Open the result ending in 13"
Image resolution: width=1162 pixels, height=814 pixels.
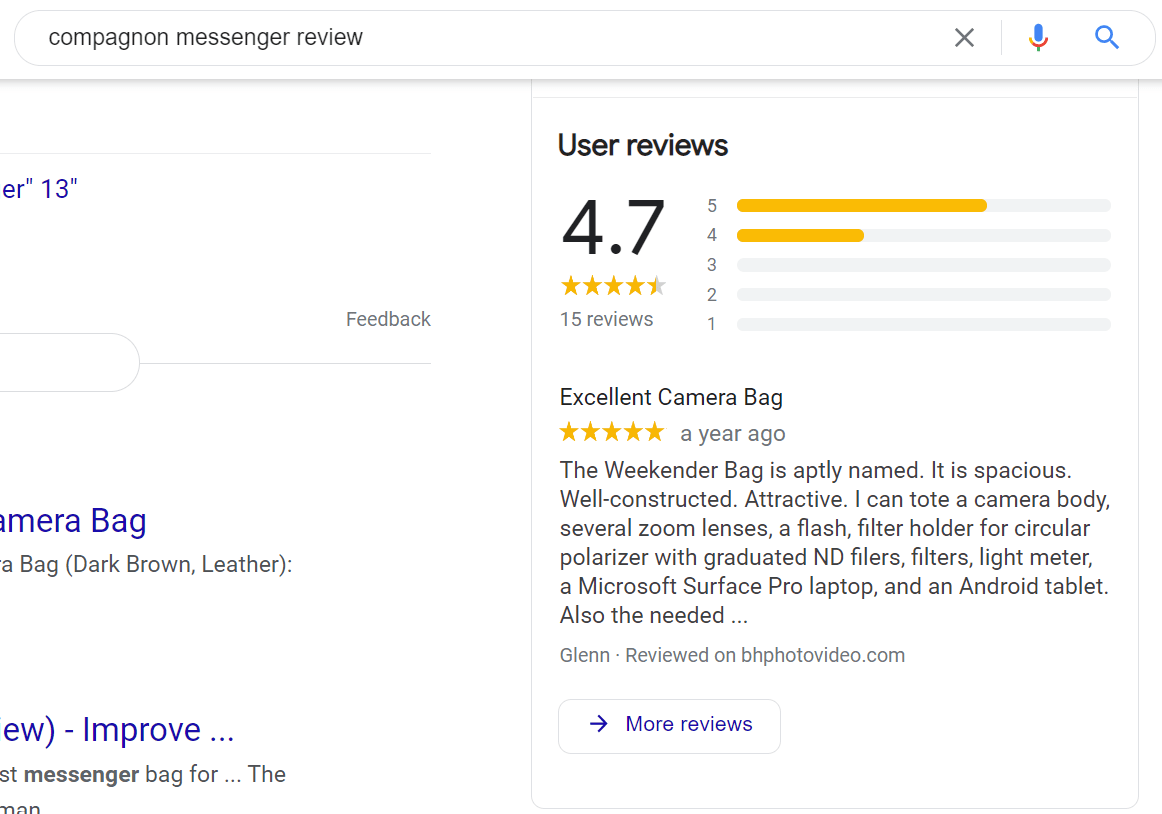click(x=39, y=189)
